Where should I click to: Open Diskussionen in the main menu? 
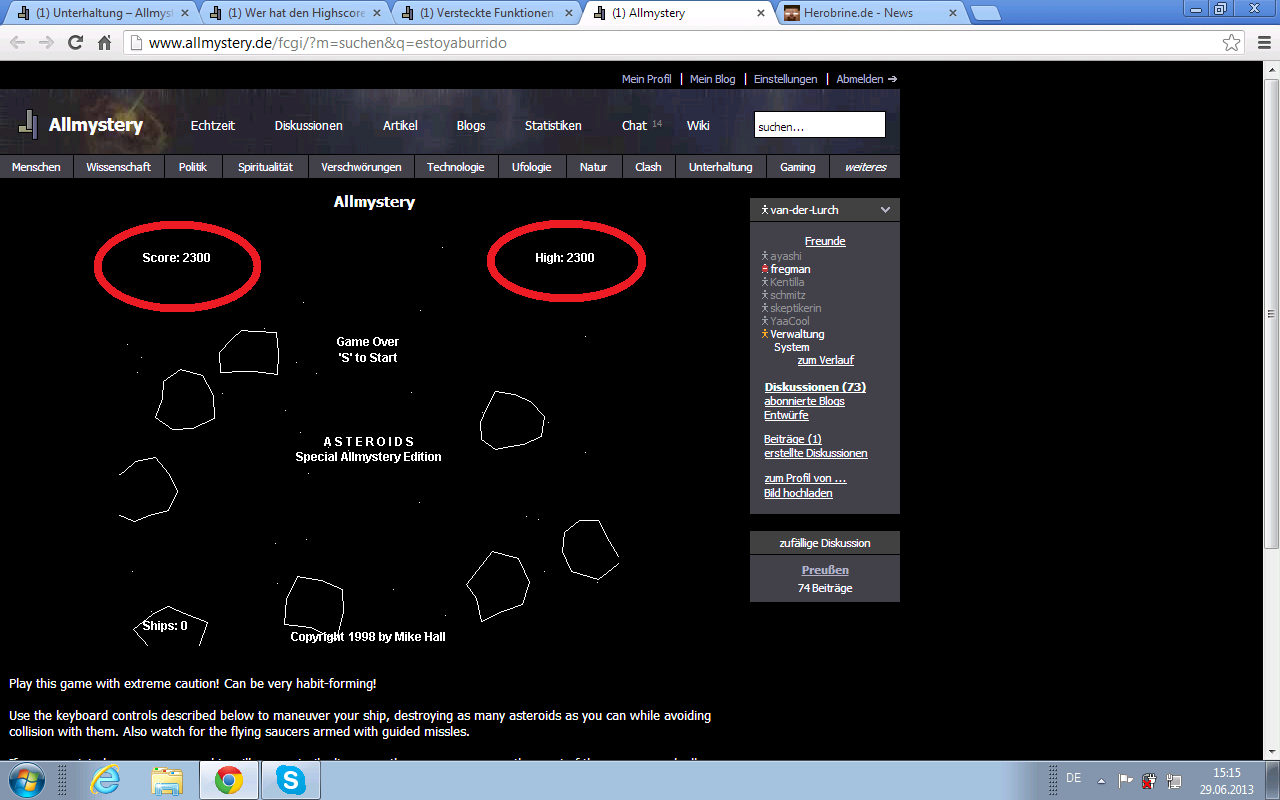[x=309, y=126]
